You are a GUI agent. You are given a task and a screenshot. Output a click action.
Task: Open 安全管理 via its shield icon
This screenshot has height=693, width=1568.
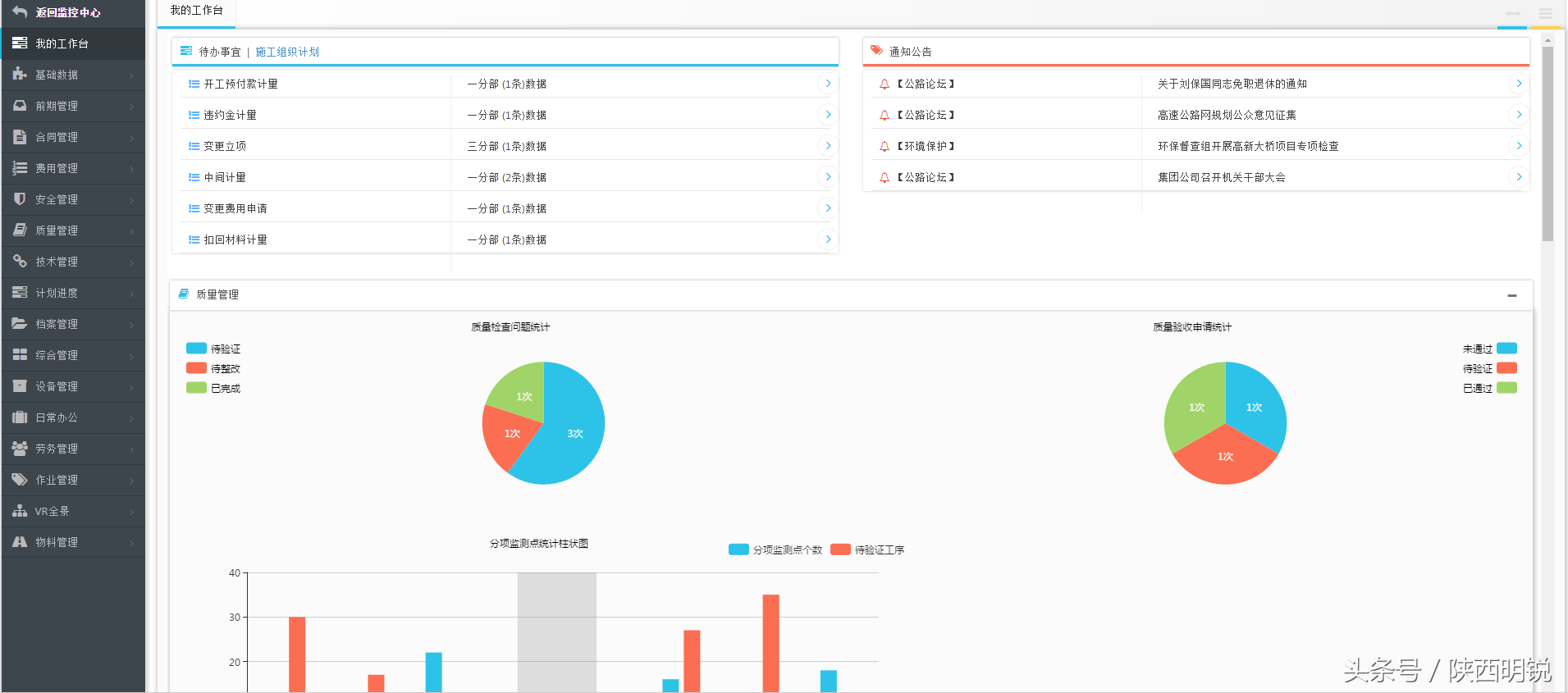coord(20,199)
